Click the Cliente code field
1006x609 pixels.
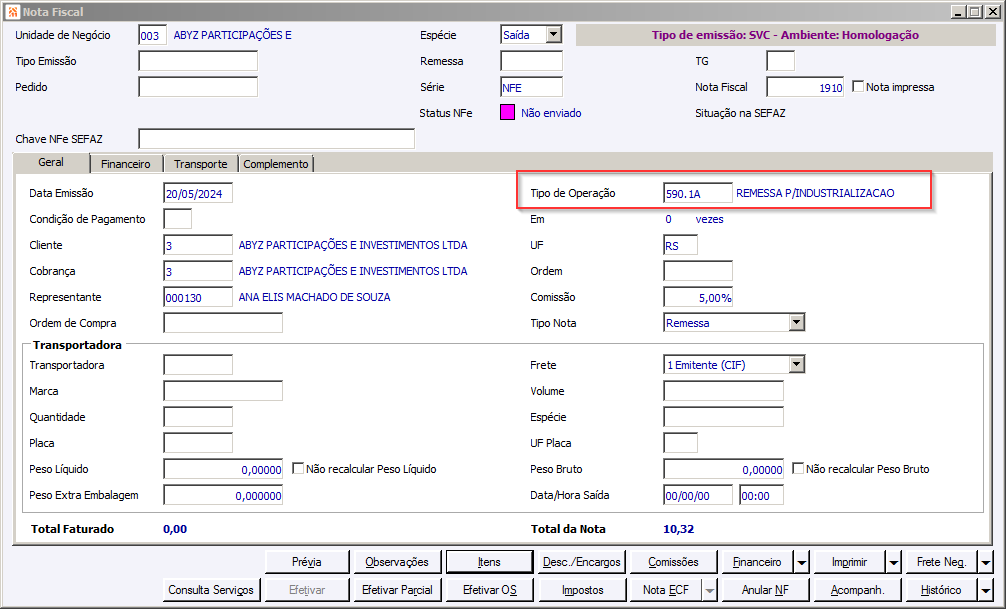[x=198, y=245]
